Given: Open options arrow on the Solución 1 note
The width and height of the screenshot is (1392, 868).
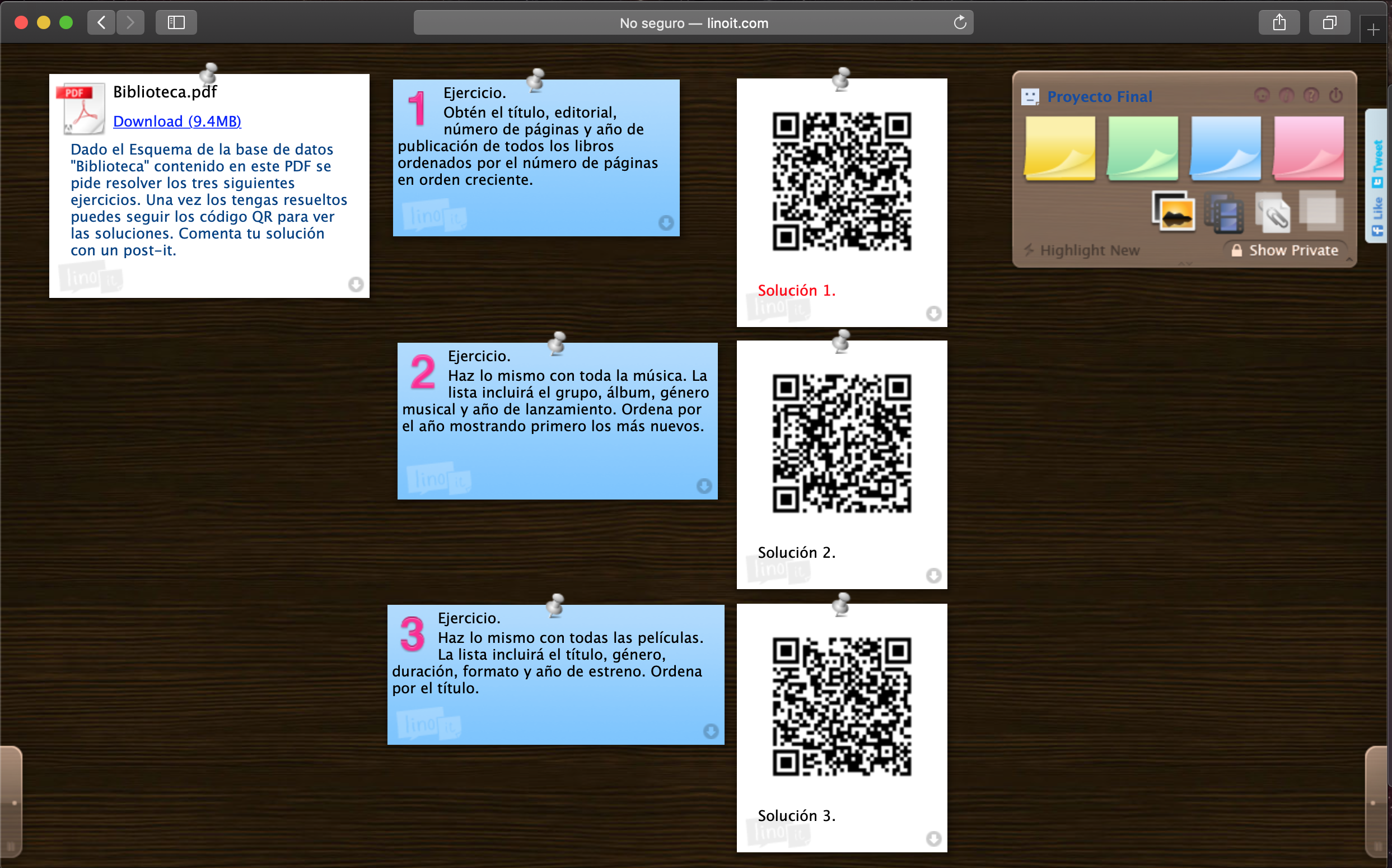Looking at the screenshot, I should coord(933,314).
